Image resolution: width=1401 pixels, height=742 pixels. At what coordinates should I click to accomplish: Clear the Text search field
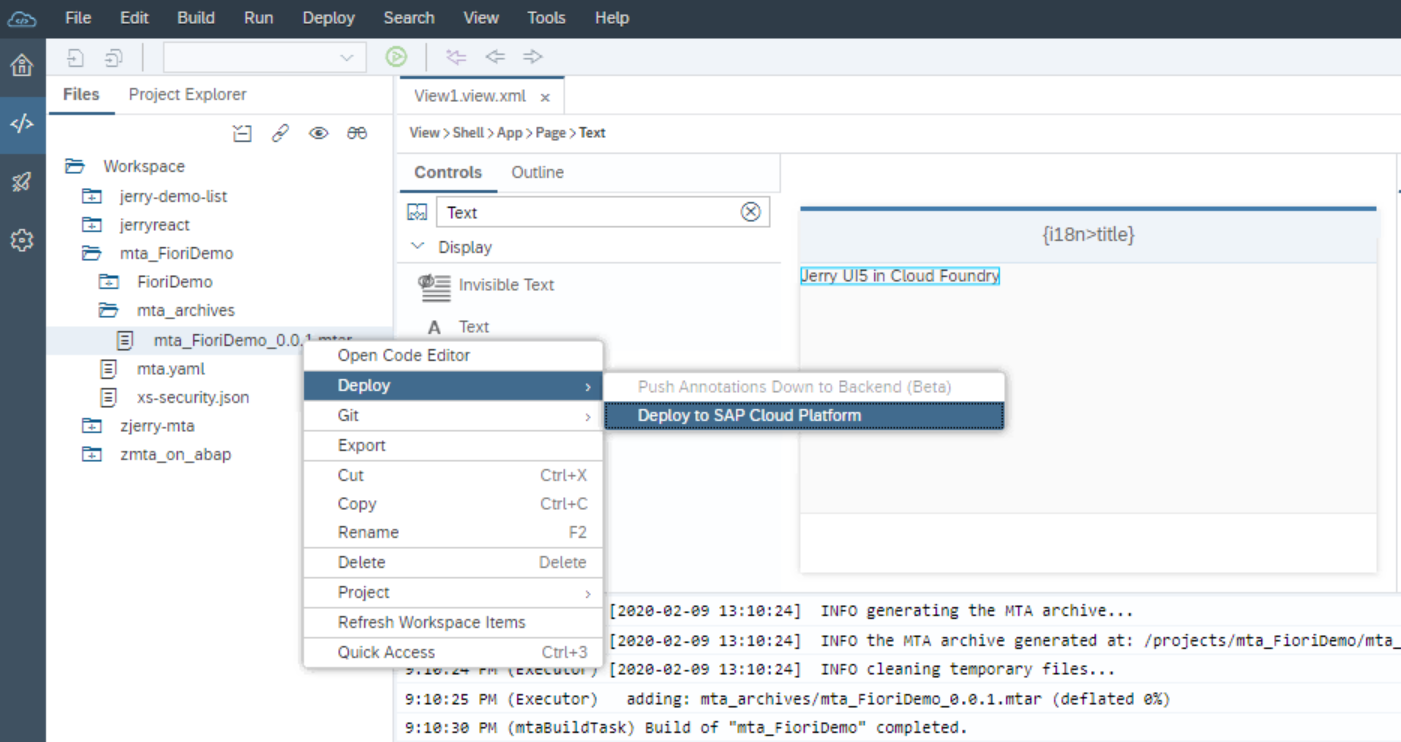(x=750, y=212)
